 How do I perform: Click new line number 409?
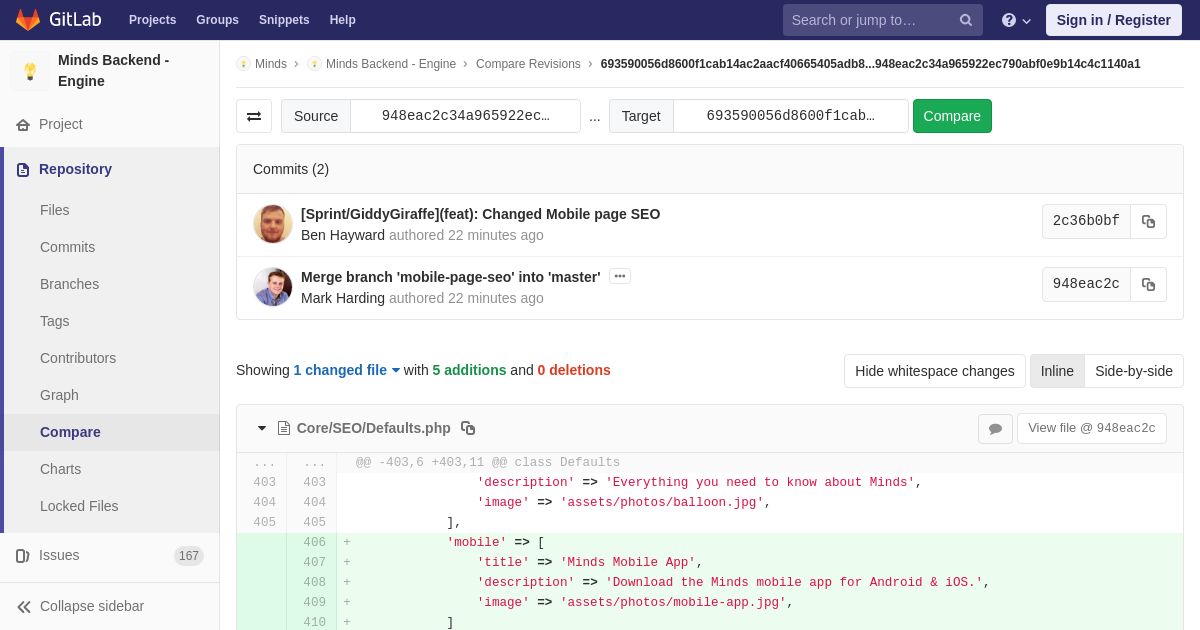[x=314, y=603]
